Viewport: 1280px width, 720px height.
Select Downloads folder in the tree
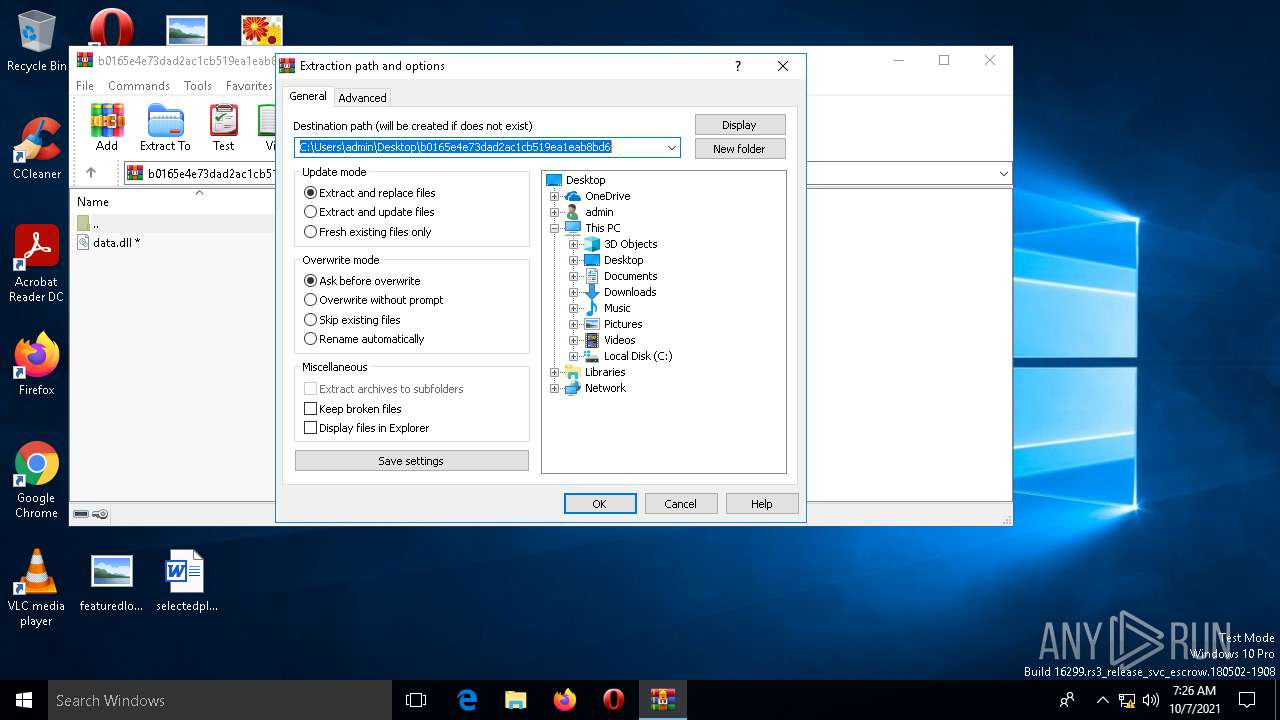click(630, 292)
